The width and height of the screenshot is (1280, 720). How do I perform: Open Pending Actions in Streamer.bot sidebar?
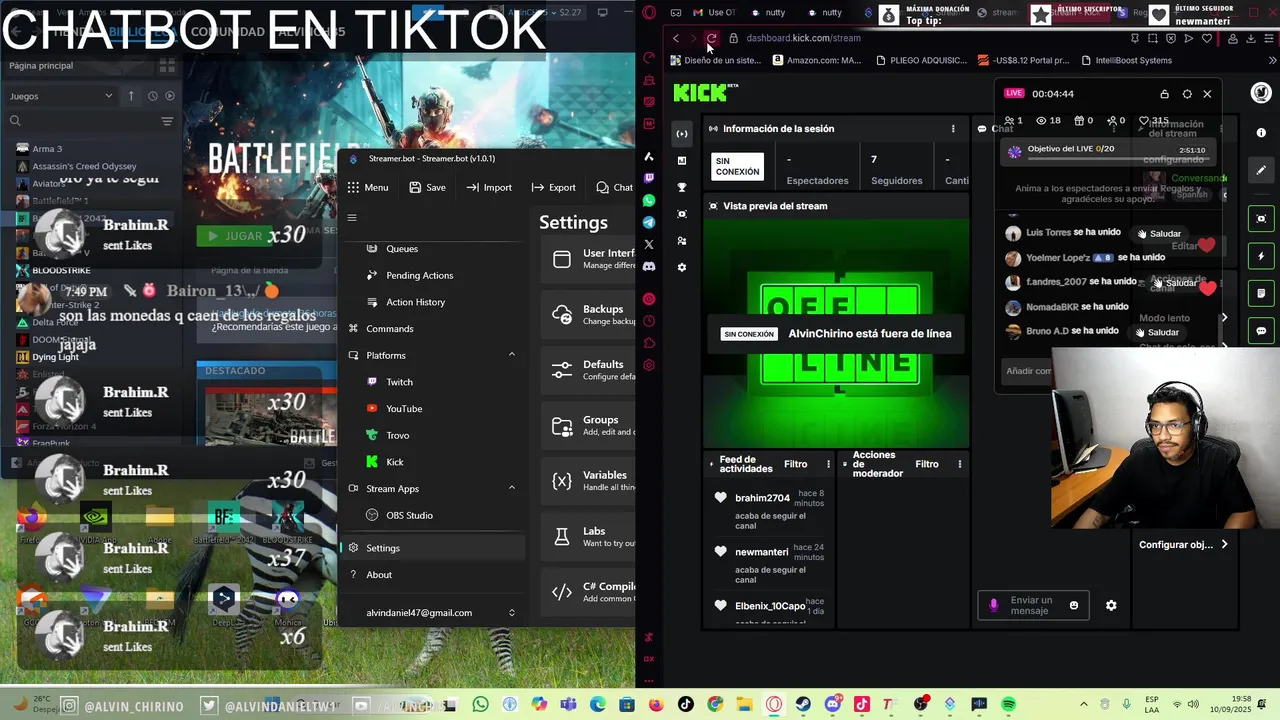[x=419, y=275]
